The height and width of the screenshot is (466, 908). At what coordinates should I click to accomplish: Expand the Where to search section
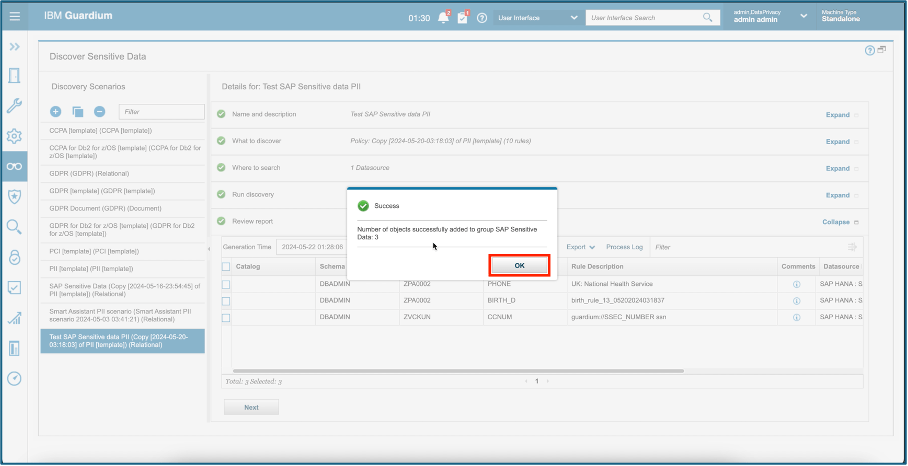coord(837,168)
